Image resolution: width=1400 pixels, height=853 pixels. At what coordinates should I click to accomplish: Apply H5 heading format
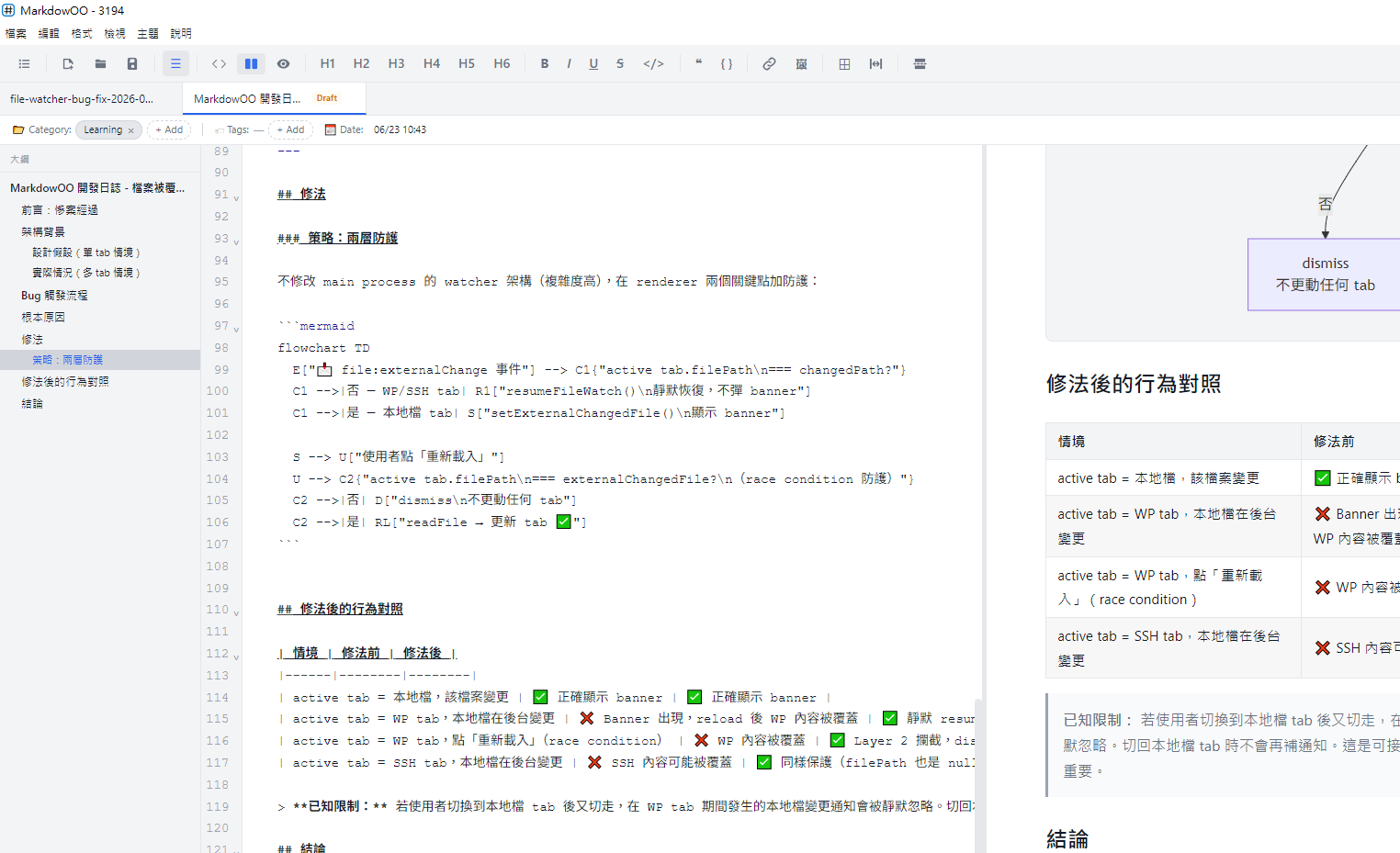coord(467,64)
